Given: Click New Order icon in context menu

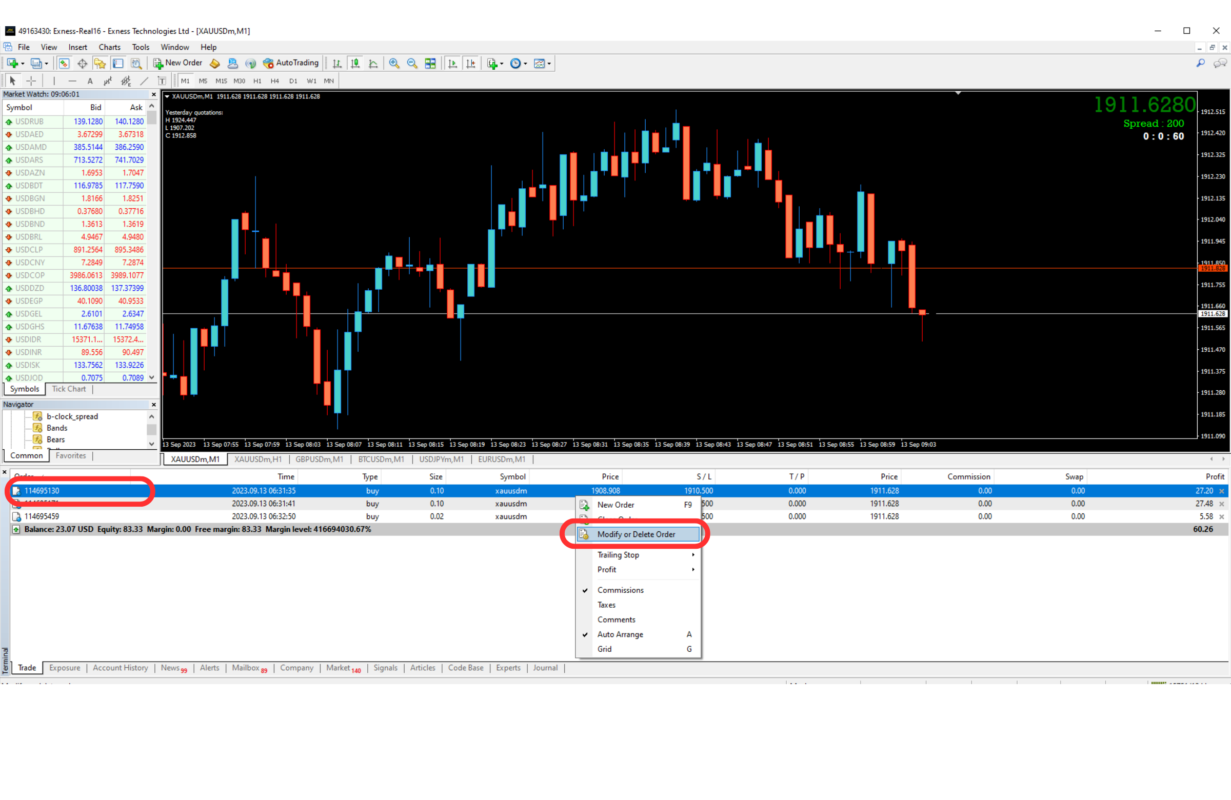Looking at the screenshot, I should tap(585, 505).
